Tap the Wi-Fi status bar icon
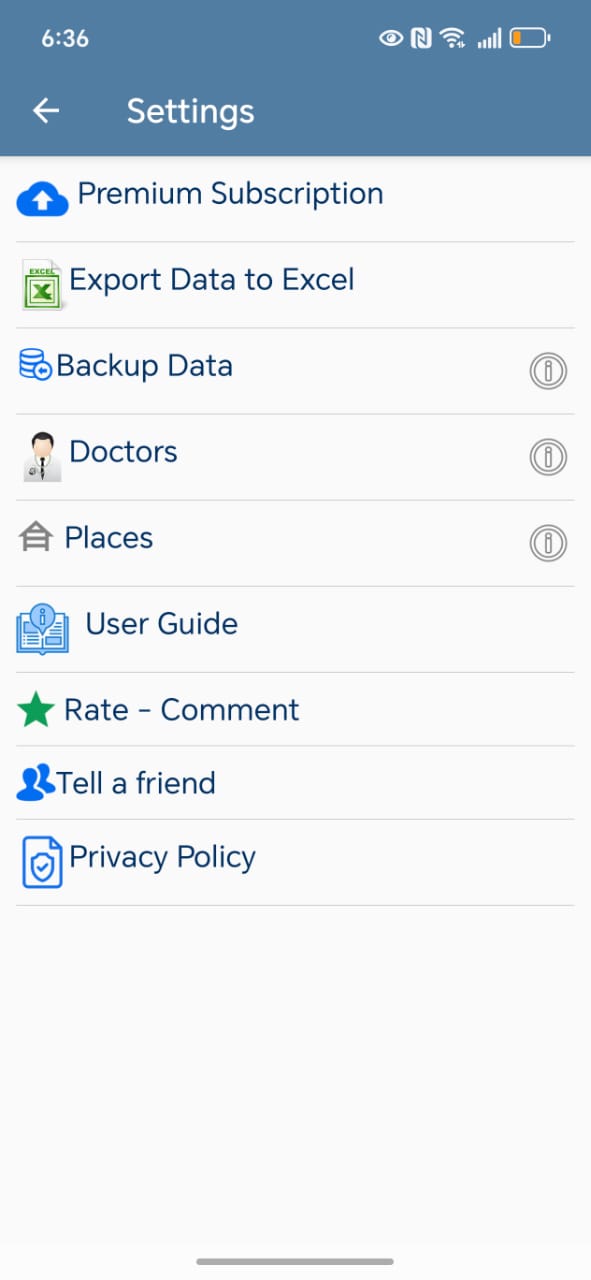 pyautogui.click(x=453, y=39)
